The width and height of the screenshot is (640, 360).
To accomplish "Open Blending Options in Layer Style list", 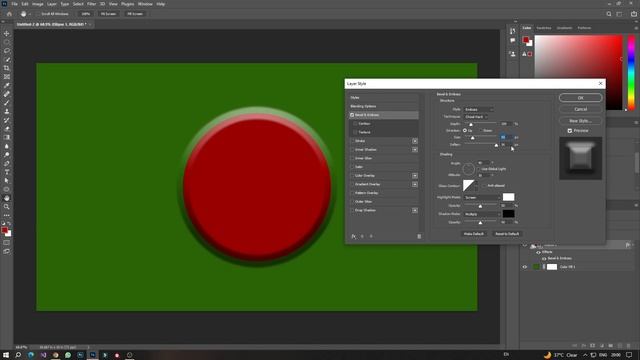I will [x=363, y=106].
